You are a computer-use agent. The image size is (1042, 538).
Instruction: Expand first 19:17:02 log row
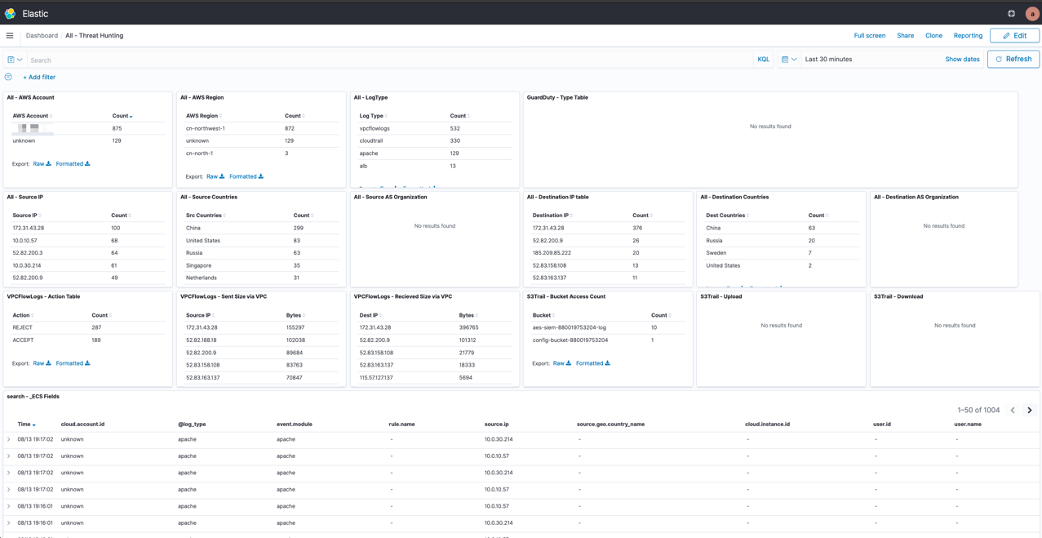(x=9, y=439)
